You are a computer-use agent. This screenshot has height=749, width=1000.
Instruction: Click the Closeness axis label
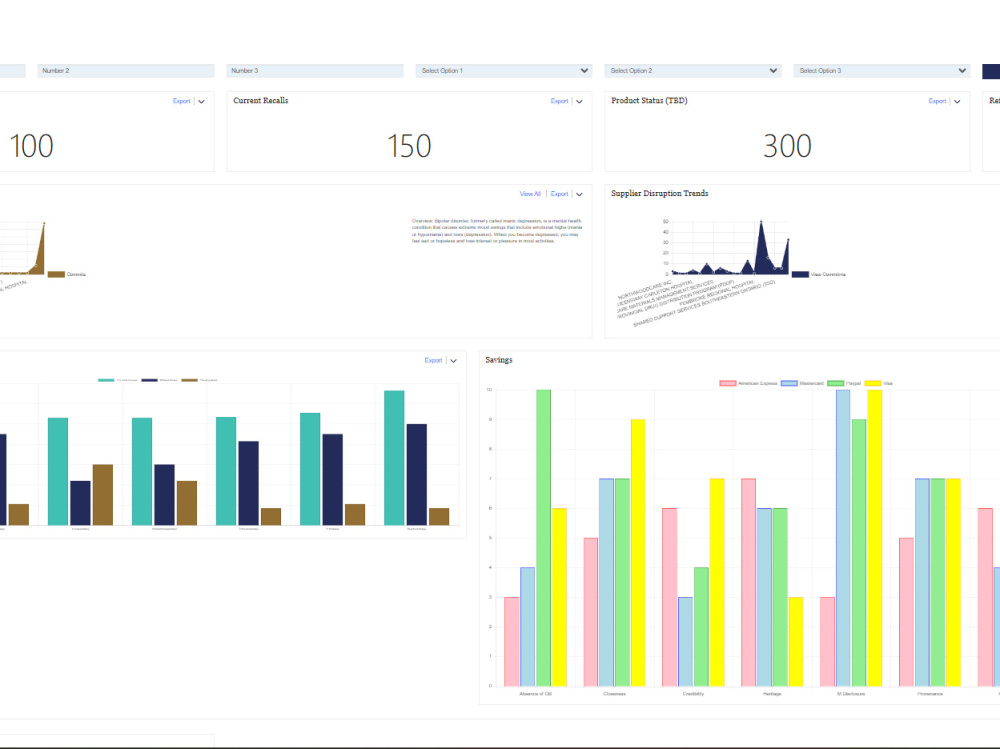pyautogui.click(x=614, y=693)
